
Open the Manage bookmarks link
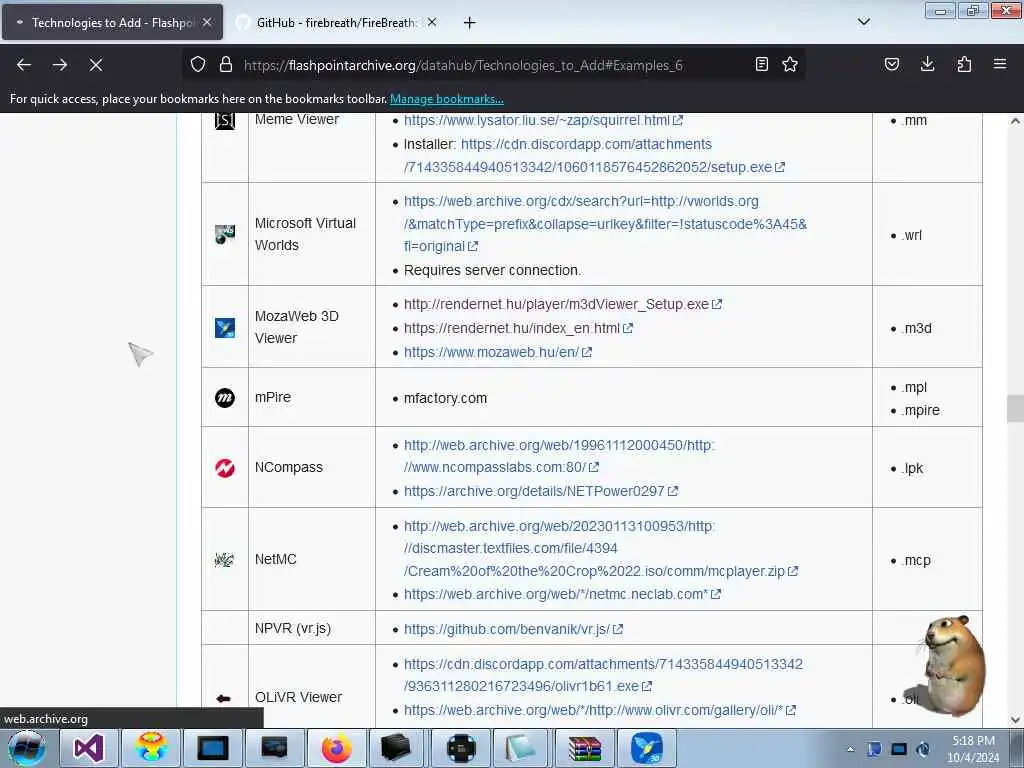[447, 99]
